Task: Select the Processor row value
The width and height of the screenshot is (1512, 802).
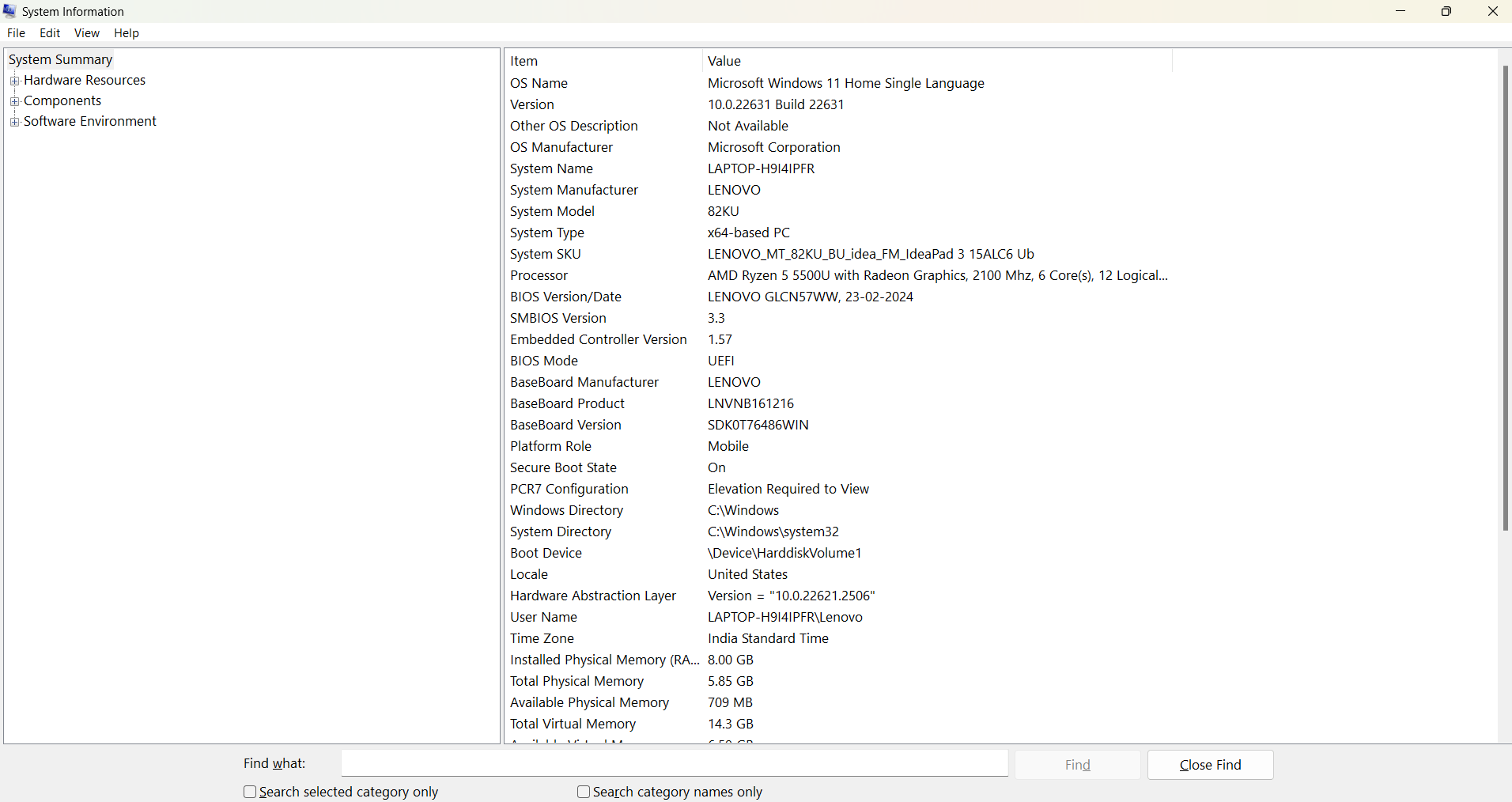Action: click(x=936, y=275)
